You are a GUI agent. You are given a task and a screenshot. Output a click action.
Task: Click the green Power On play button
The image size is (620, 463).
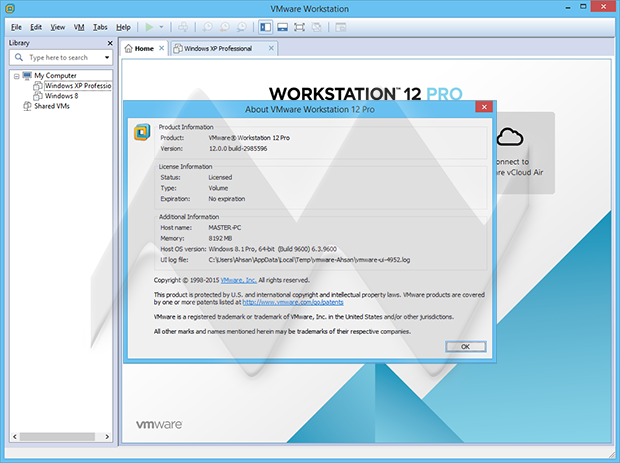click(x=149, y=27)
